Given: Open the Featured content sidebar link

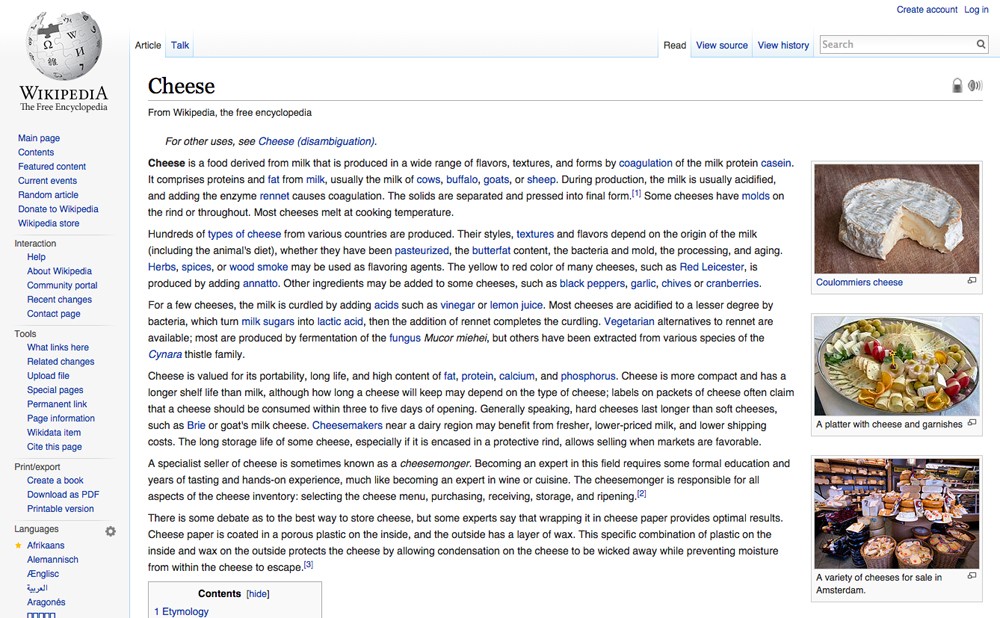Looking at the screenshot, I should click(x=52, y=166).
